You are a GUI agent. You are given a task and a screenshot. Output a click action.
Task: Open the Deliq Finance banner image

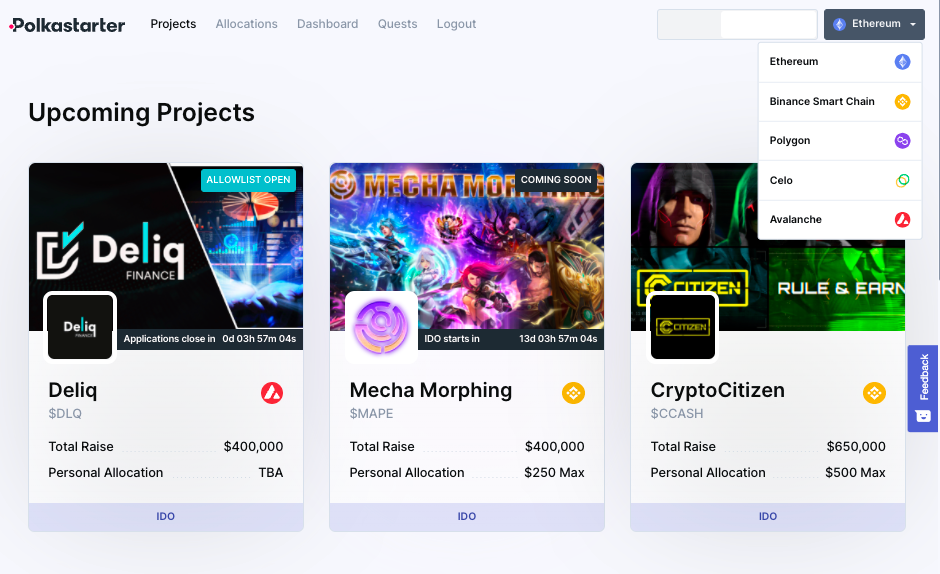(x=166, y=246)
